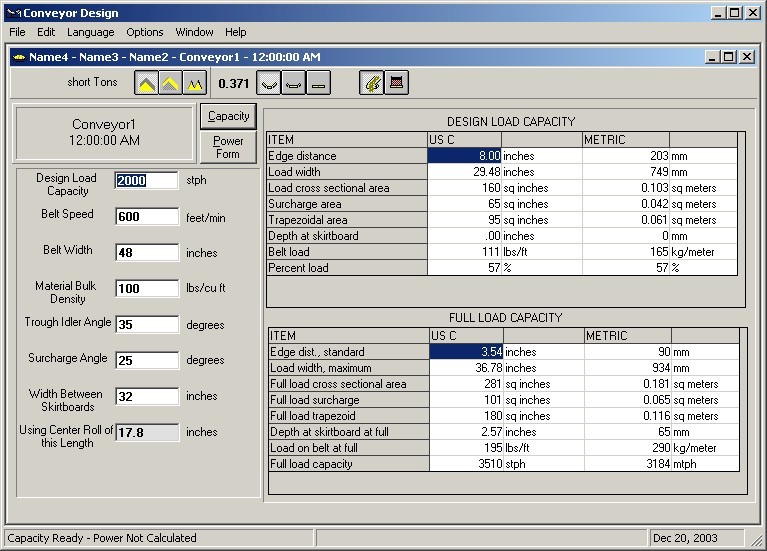Screen dimensions: 767x551
Task: Click the Belt load 111 value
Action: pos(464,252)
